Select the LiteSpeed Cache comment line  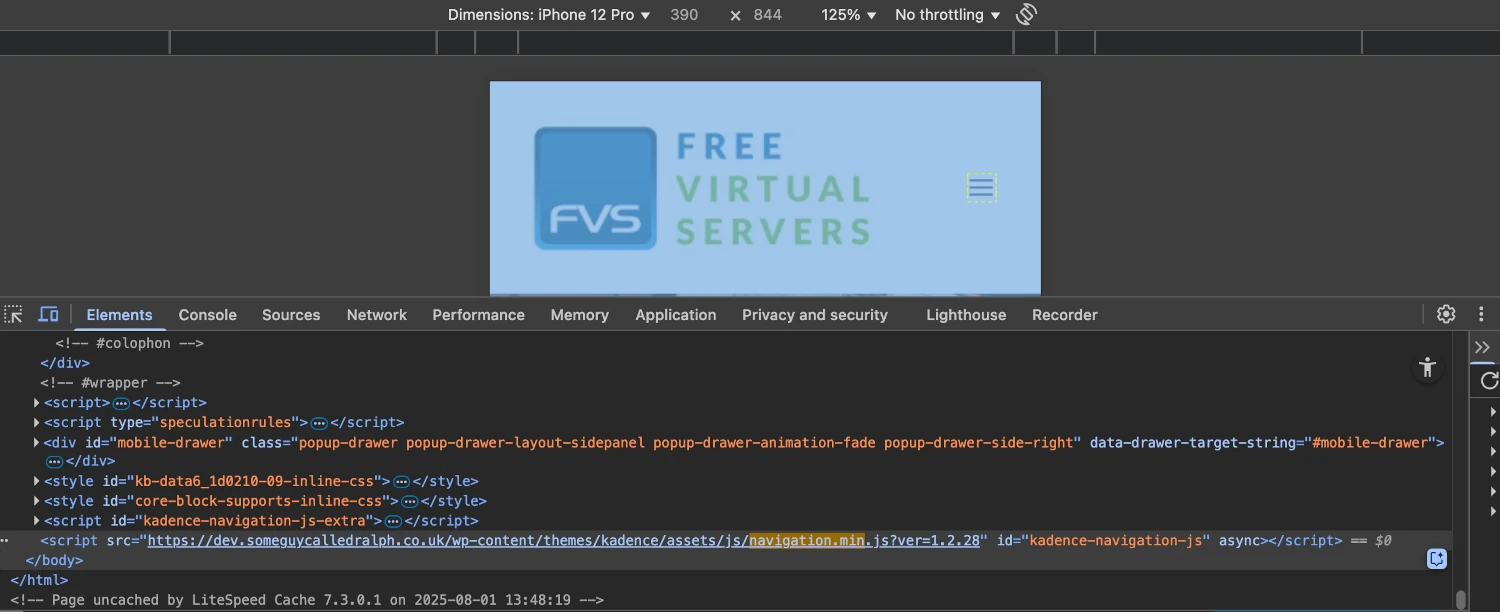[307, 600]
